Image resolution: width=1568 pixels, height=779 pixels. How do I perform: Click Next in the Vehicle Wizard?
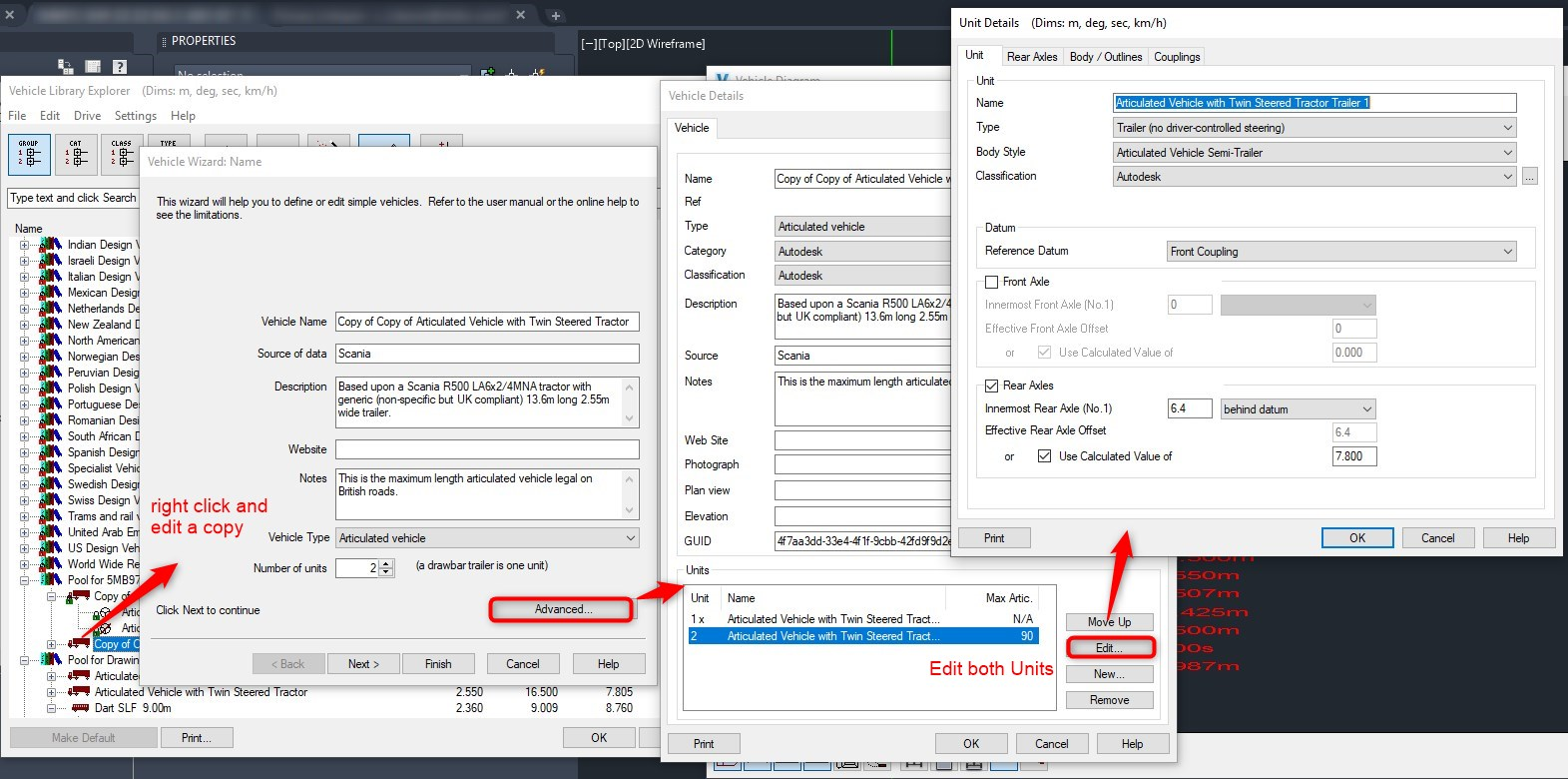[363, 664]
